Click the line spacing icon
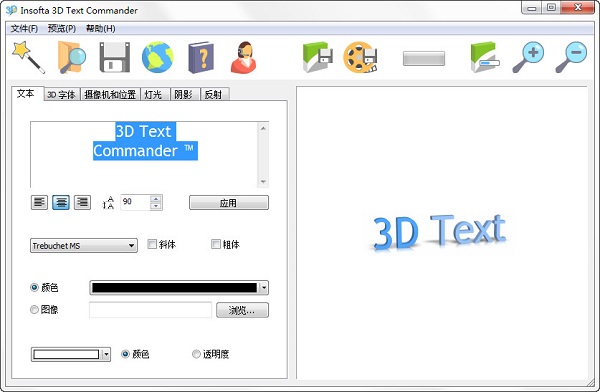The height and width of the screenshot is (392, 600). point(108,203)
